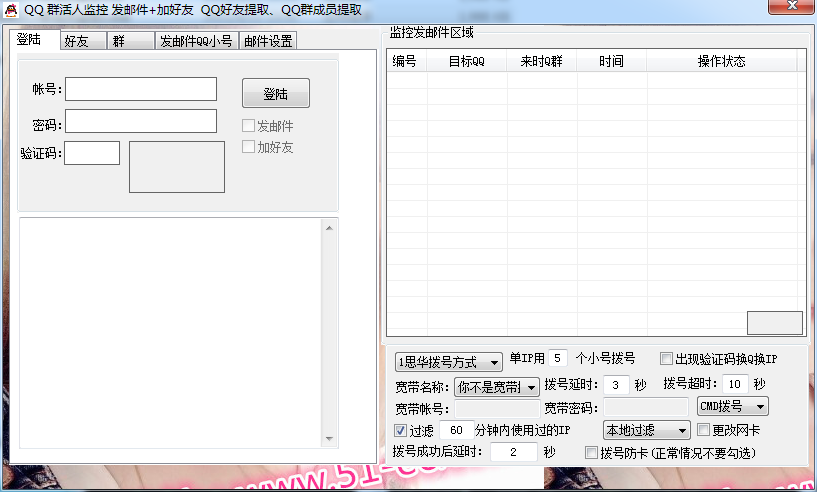The height and width of the screenshot is (492, 817).
Task: Click the 时间 column header
Action: (x=612, y=61)
